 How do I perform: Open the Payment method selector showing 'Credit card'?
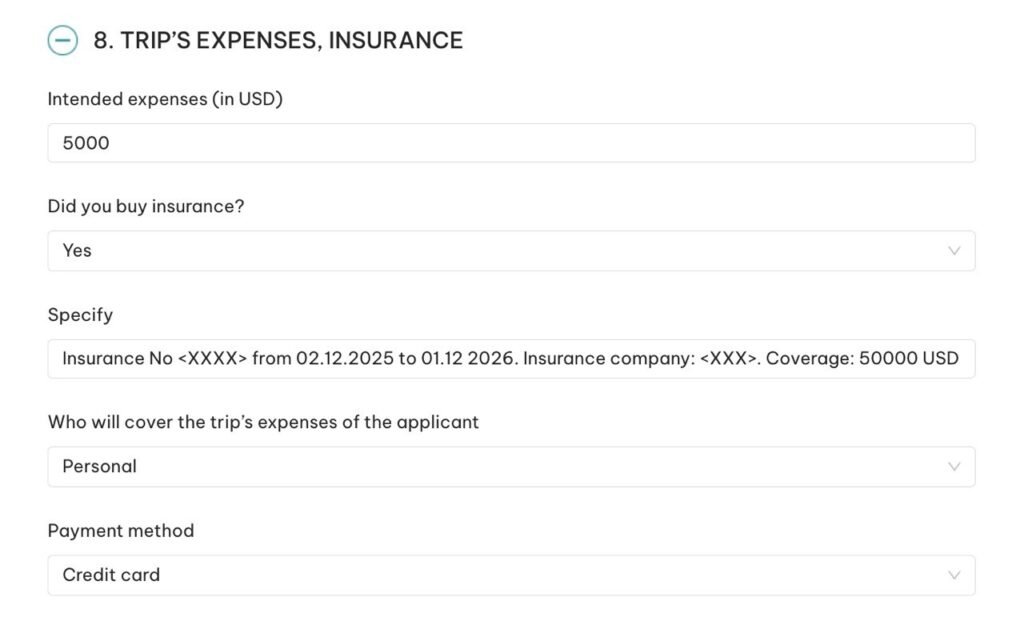click(512, 575)
